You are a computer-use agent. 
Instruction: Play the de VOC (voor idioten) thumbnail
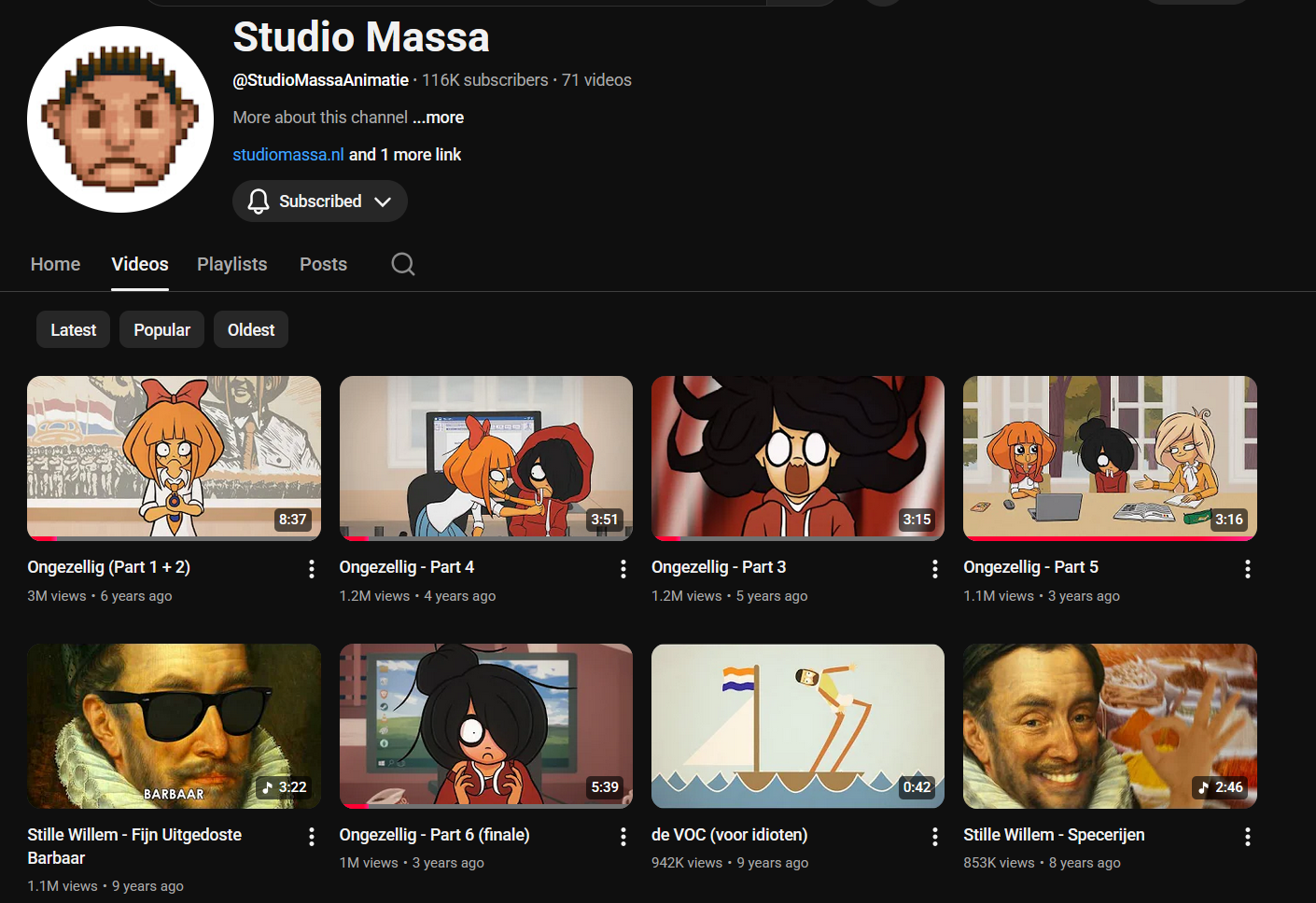(797, 726)
